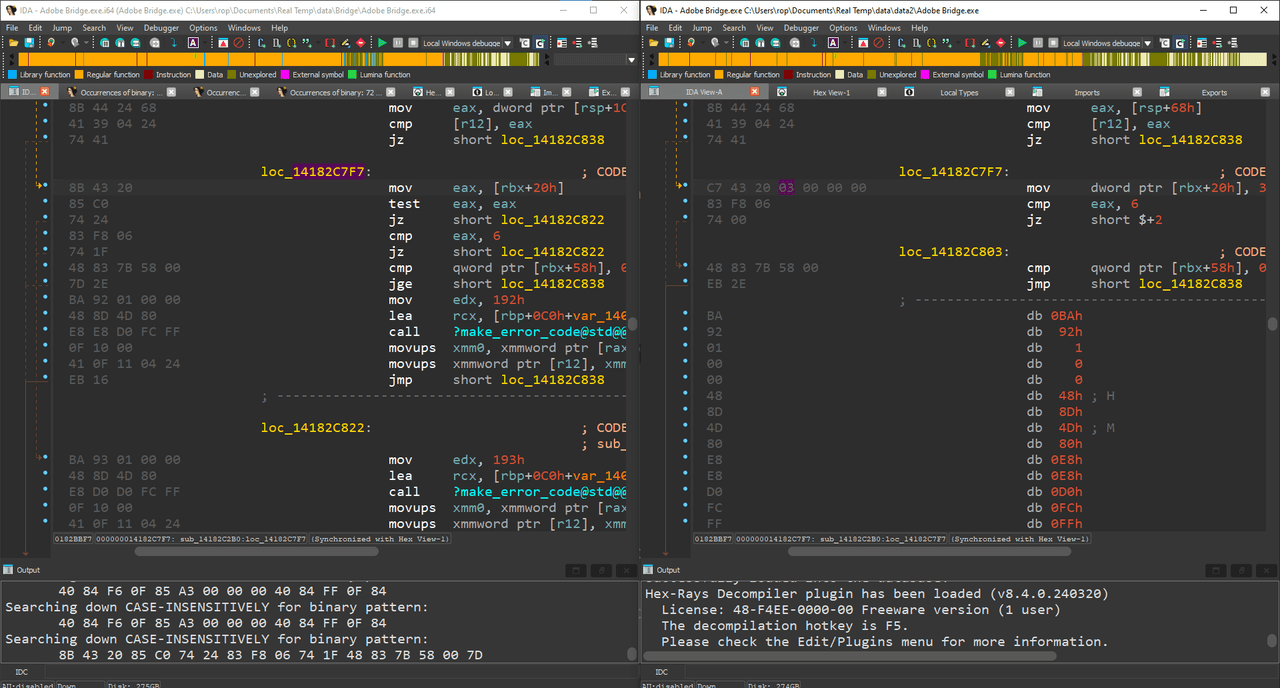Screen dimensions: 1280x688
Task: Switch to the Local Types tab
Action: click(x=959, y=92)
